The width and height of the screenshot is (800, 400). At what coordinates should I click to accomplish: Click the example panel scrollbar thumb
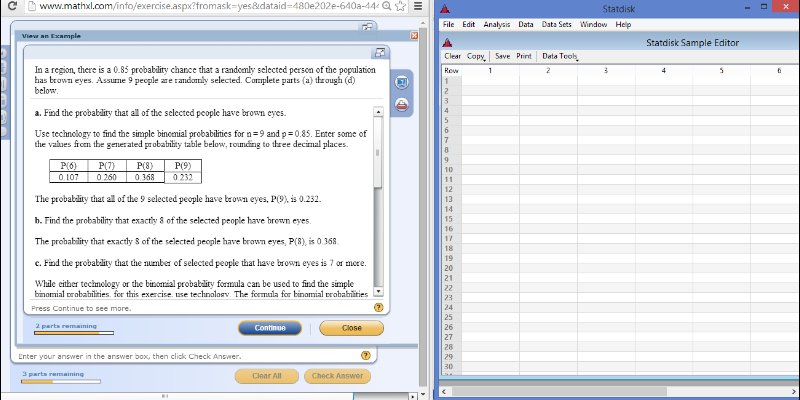pos(378,152)
